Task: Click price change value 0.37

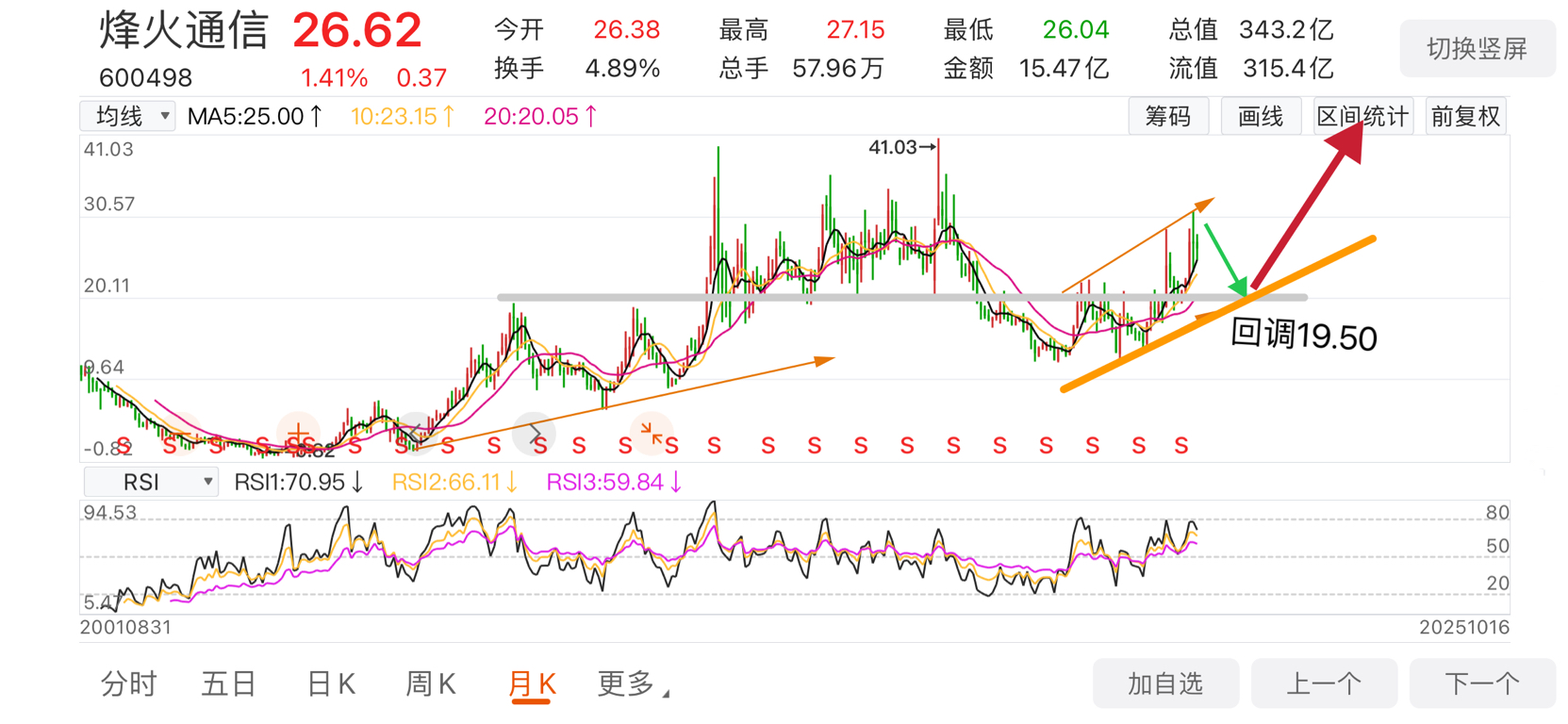Action: click(x=421, y=77)
